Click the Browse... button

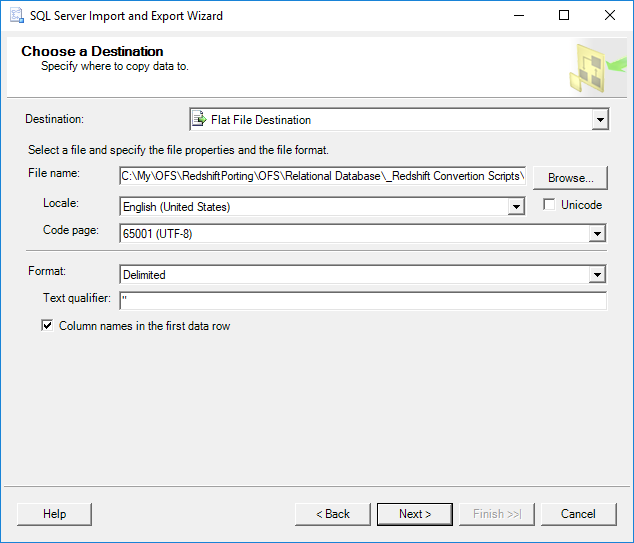[x=570, y=177]
